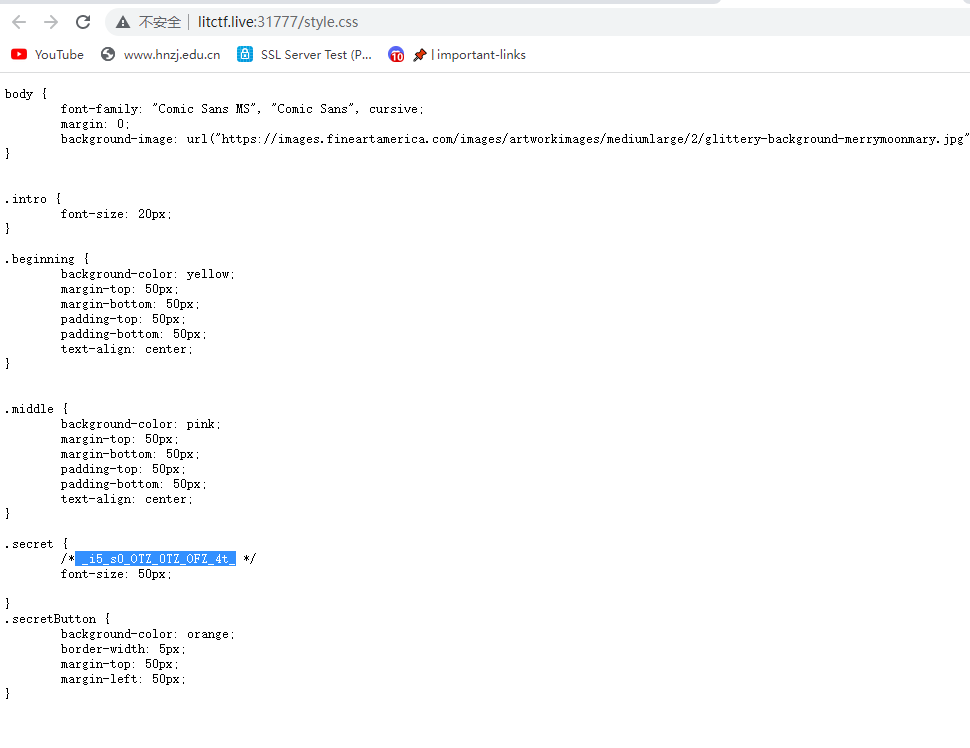Click the globe icon for hnzj.edu.cn bookmark
This screenshot has width=970, height=748.
[108, 54]
